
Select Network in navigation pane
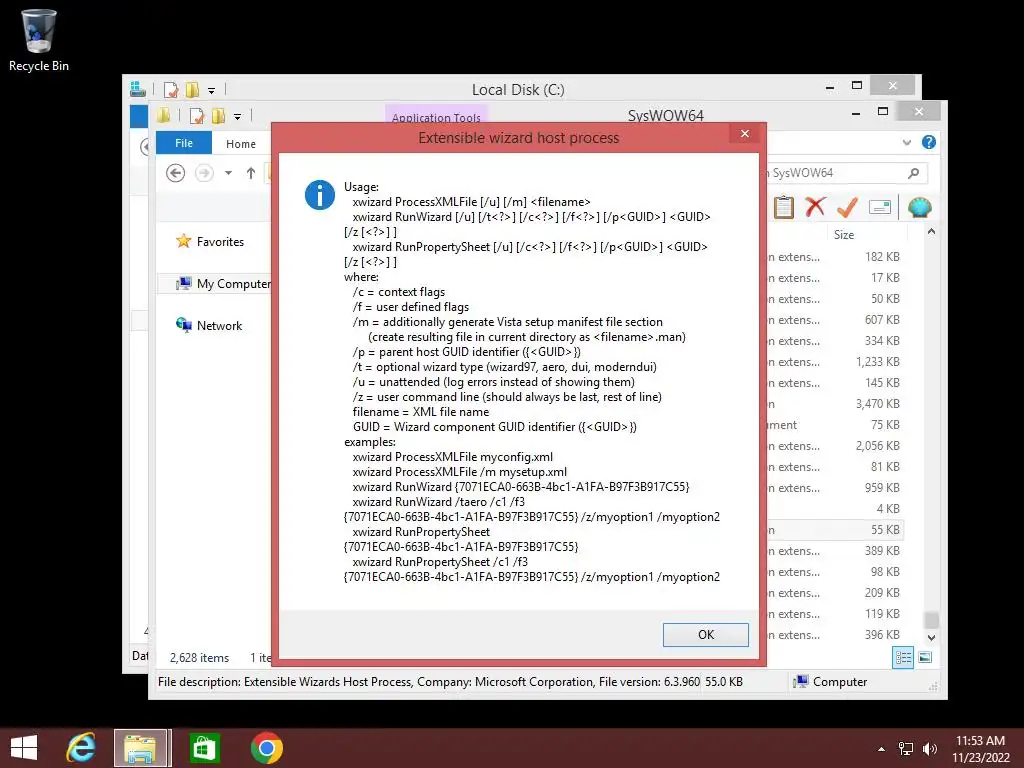209,326
